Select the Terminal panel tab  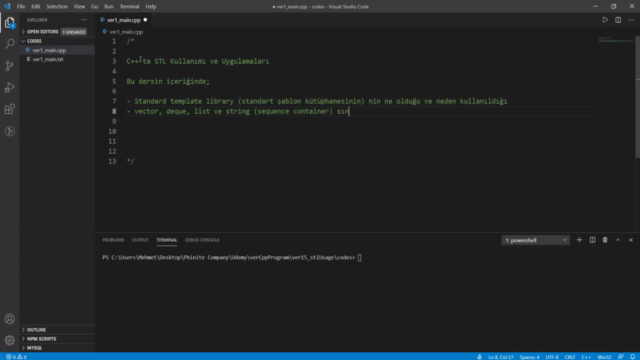coord(167,240)
